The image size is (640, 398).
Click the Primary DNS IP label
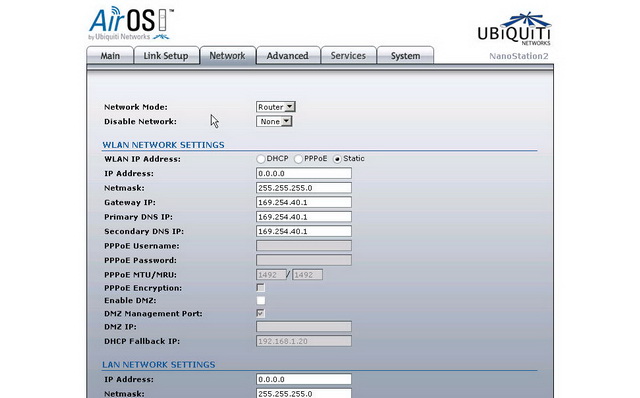138,217
